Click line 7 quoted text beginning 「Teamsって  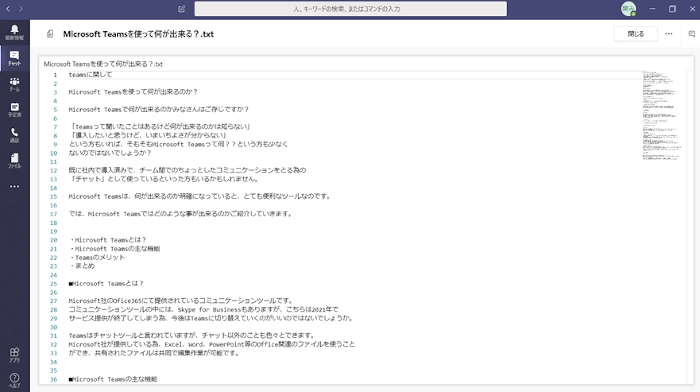159,127
